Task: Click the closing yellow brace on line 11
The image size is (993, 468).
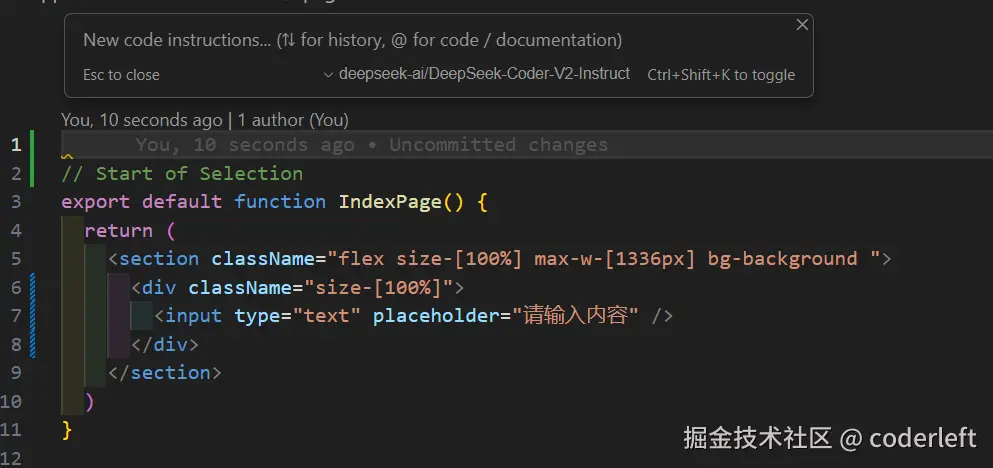Action: click(66, 430)
